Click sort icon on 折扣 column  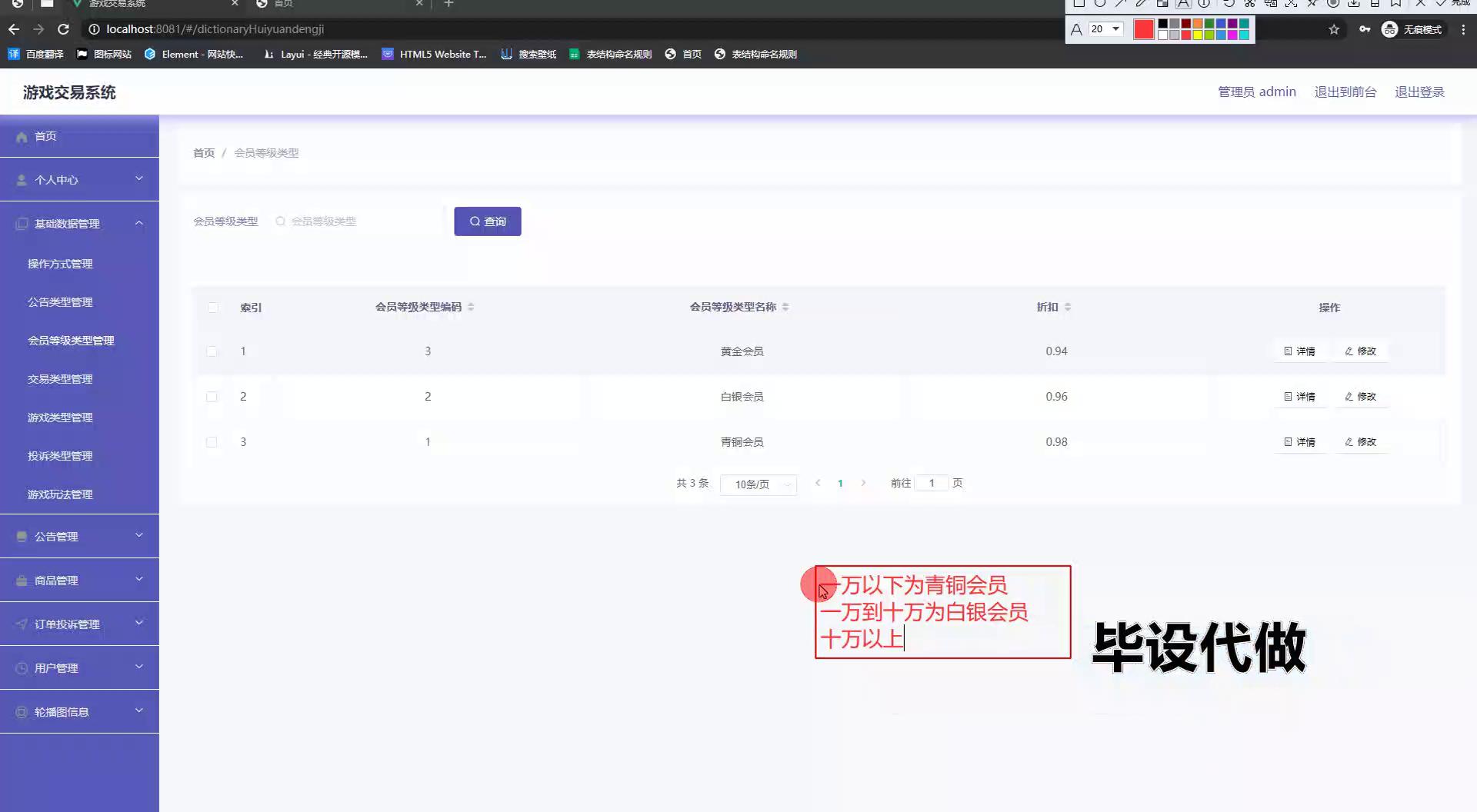pos(1068,307)
